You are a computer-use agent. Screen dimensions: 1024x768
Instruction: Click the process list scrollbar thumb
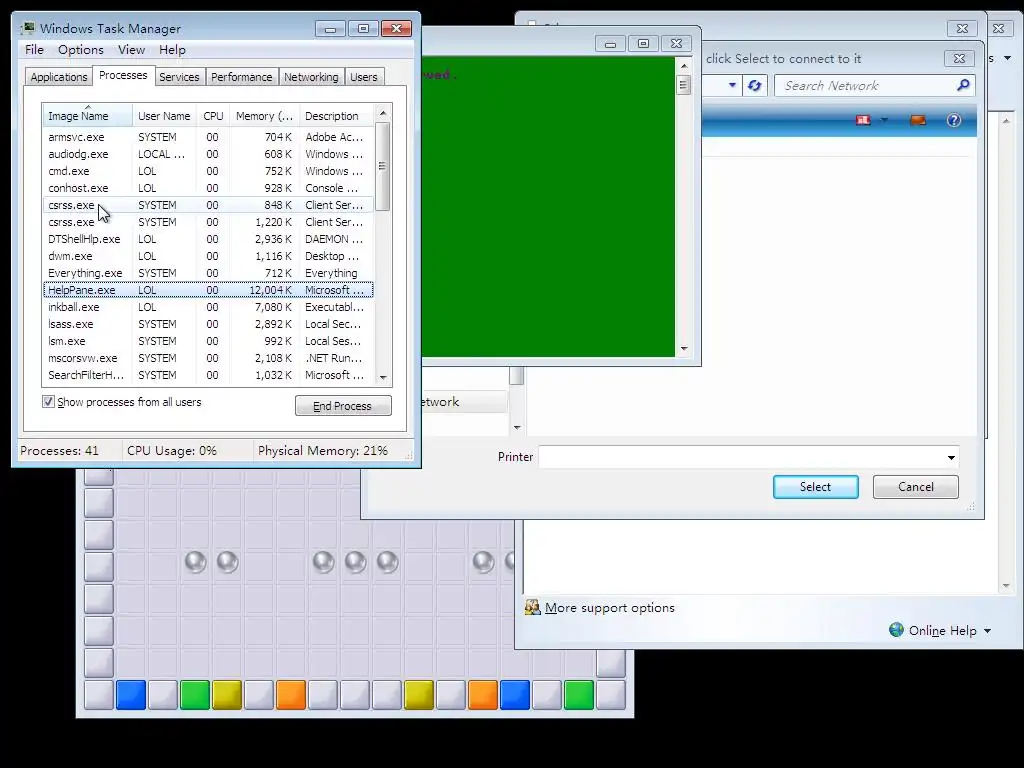click(x=383, y=167)
